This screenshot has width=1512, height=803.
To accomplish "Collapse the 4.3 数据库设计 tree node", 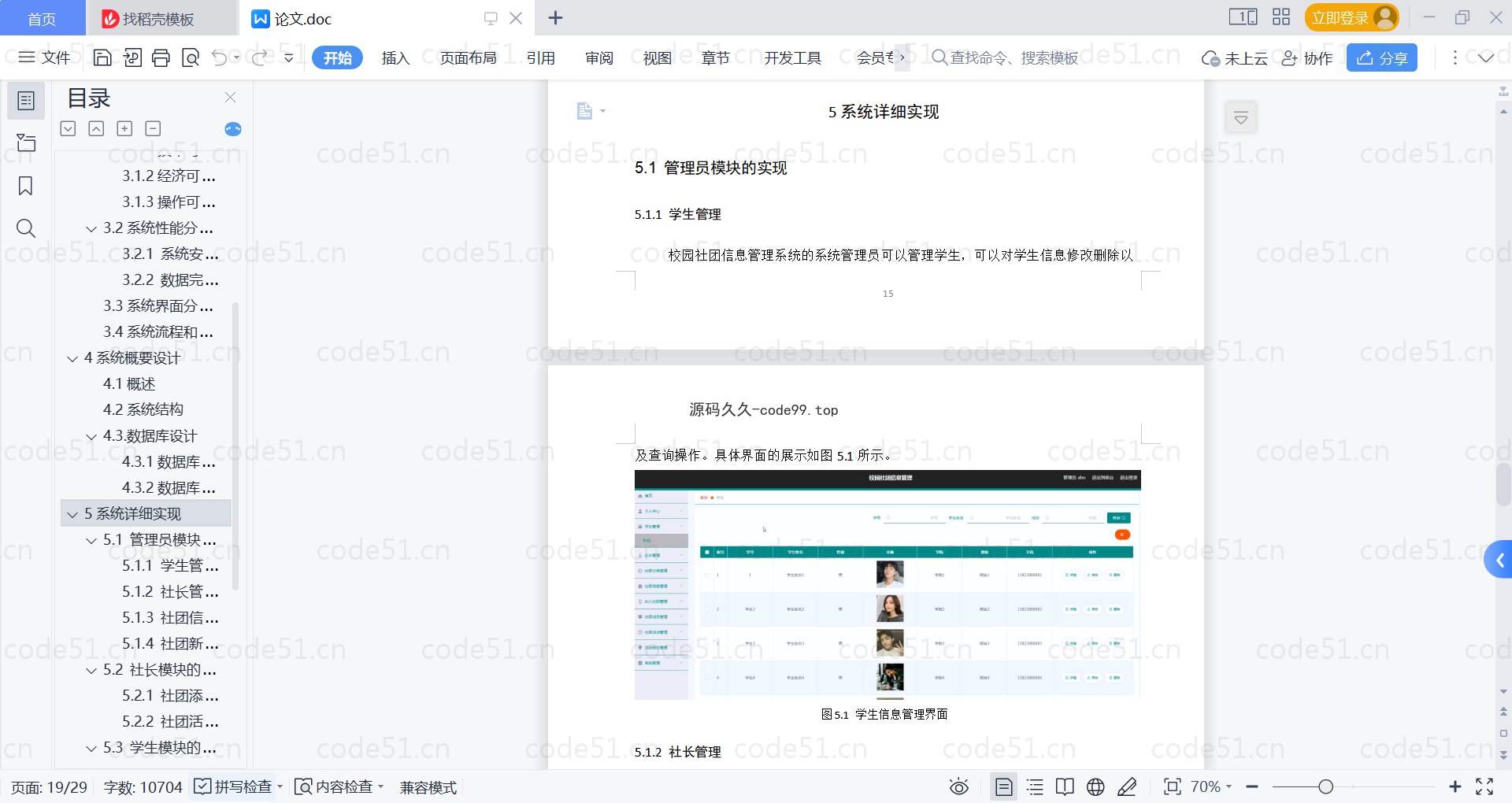I will [x=91, y=436].
